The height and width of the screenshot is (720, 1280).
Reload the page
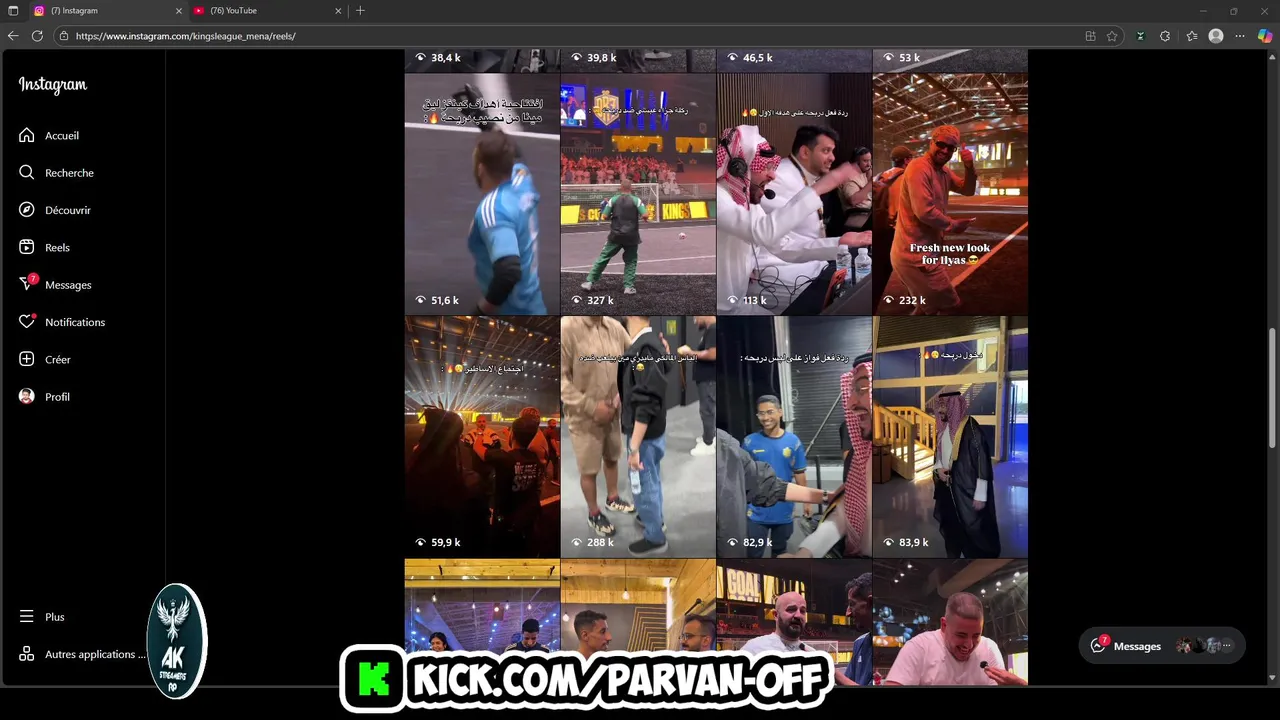coord(37,36)
